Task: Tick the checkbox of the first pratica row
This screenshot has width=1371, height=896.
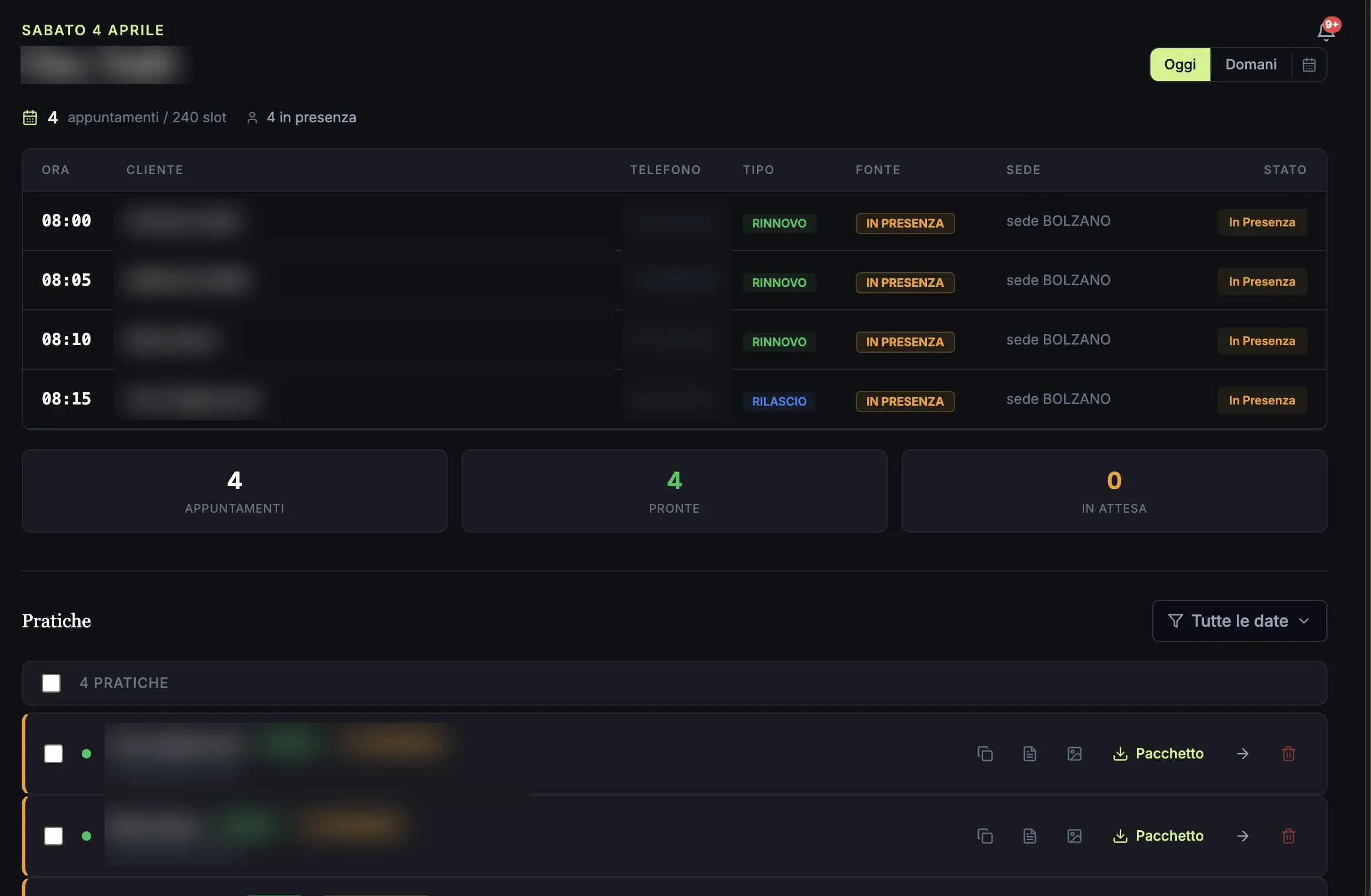Action: tap(54, 754)
